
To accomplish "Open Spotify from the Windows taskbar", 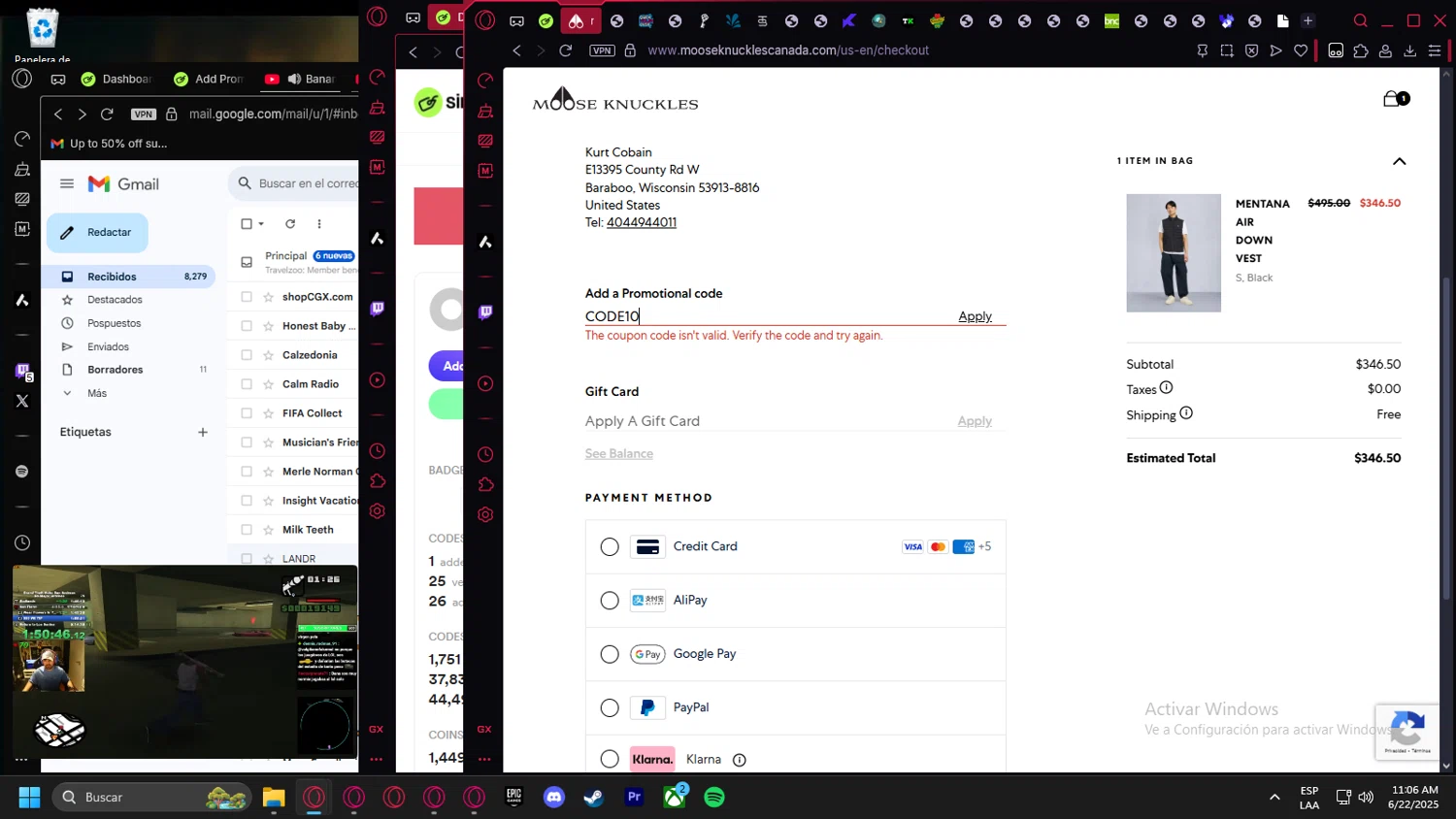I will (x=714, y=798).
